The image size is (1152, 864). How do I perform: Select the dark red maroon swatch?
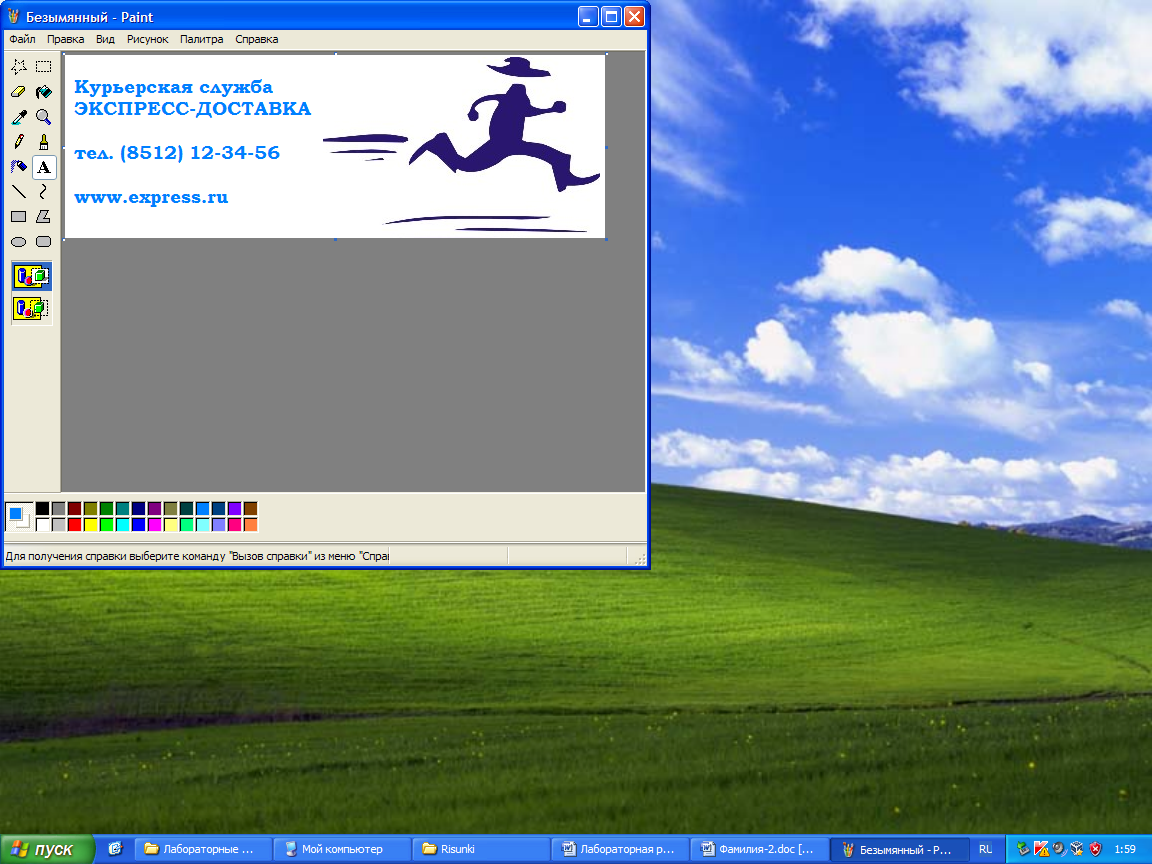coord(74,508)
